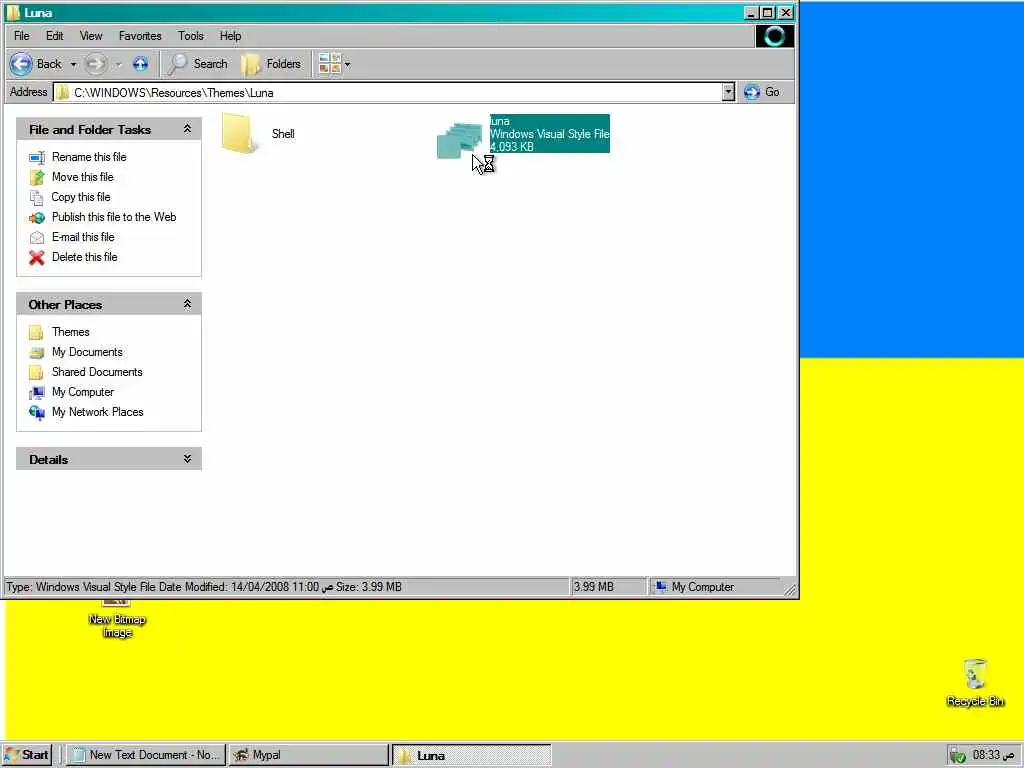The height and width of the screenshot is (768, 1024).
Task: Open the Search pane
Action: [198, 64]
